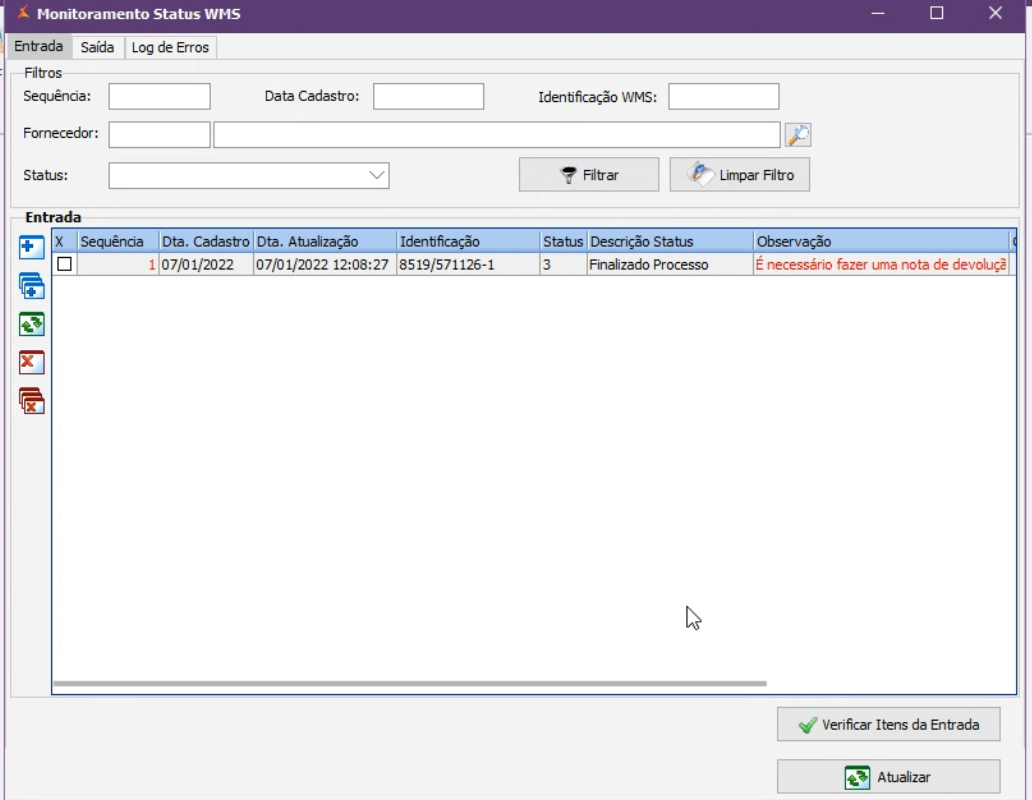Click the remove multiple entries icon
The height and width of the screenshot is (800, 1032).
[32, 401]
